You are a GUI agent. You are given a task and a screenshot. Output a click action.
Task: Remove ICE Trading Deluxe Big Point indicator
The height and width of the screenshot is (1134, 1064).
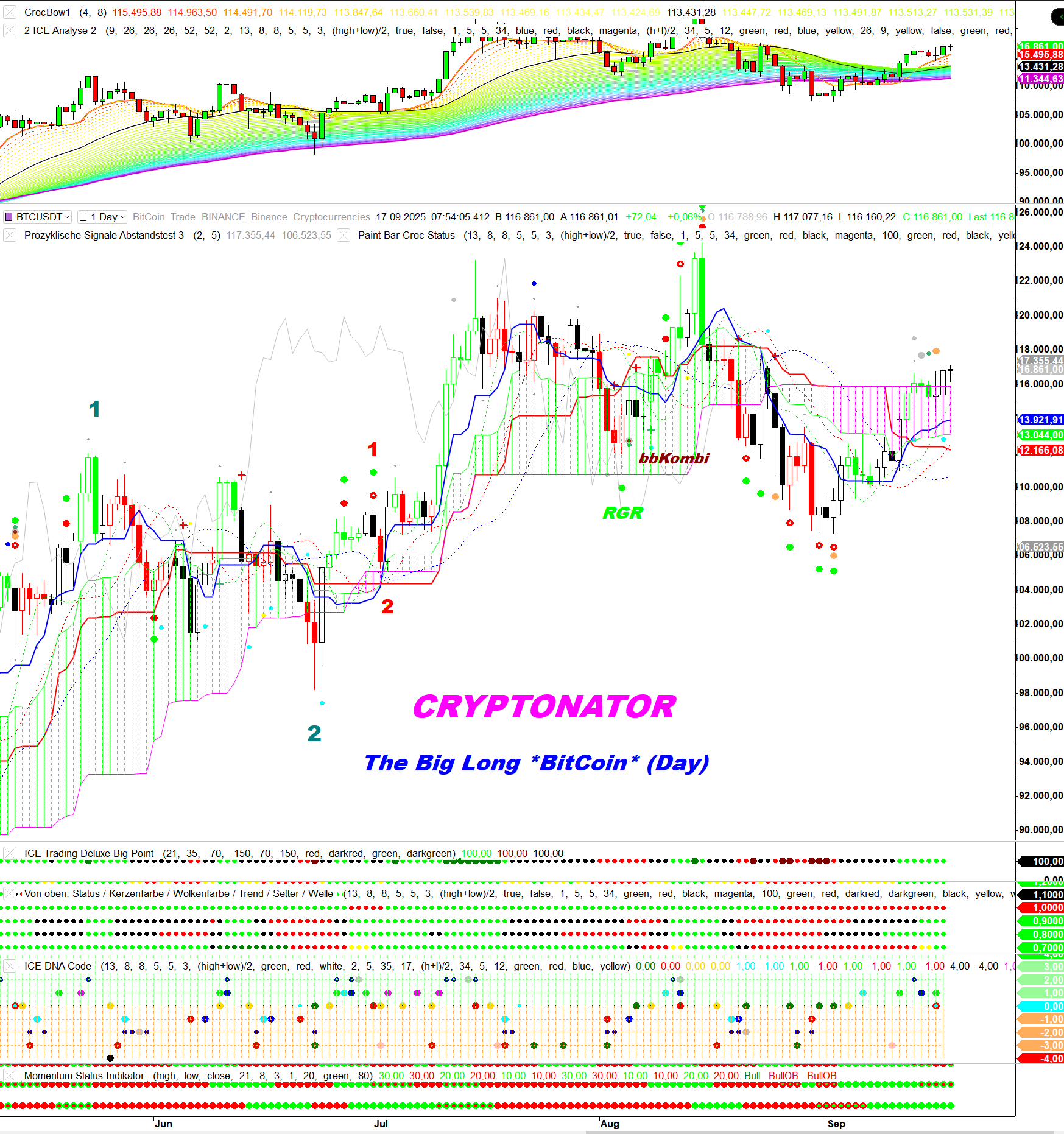pyautogui.click(x=10, y=853)
